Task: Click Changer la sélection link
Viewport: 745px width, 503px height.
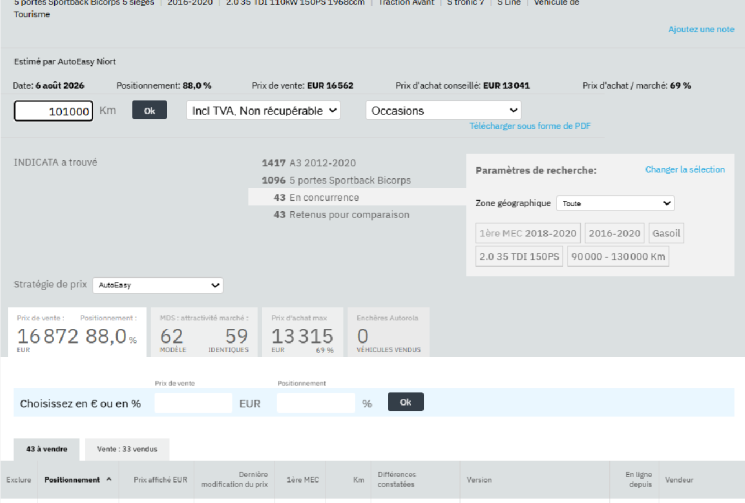Action: pos(685,170)
